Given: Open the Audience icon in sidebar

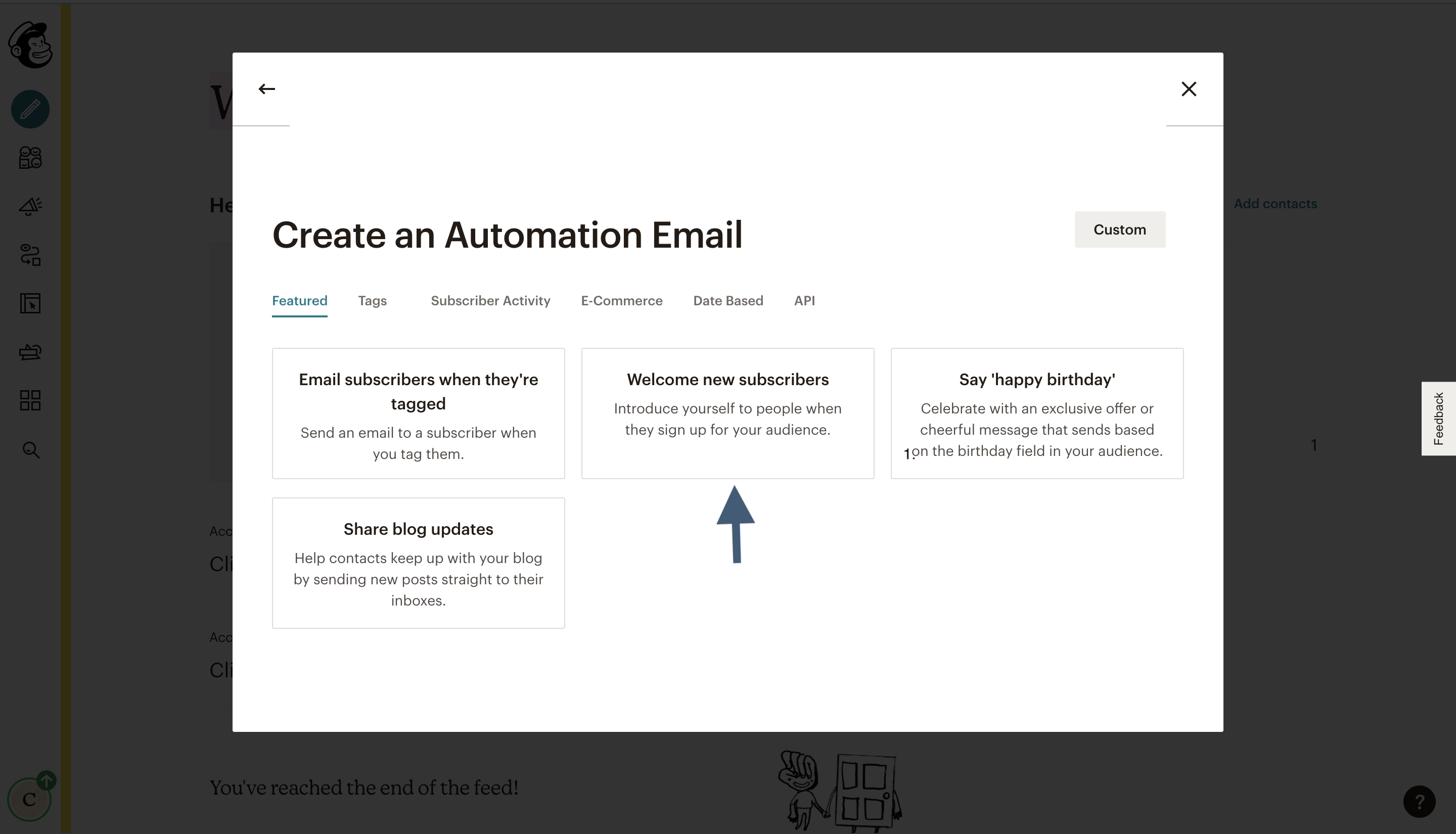Looking at the screenshot, I should coord(30,158).
